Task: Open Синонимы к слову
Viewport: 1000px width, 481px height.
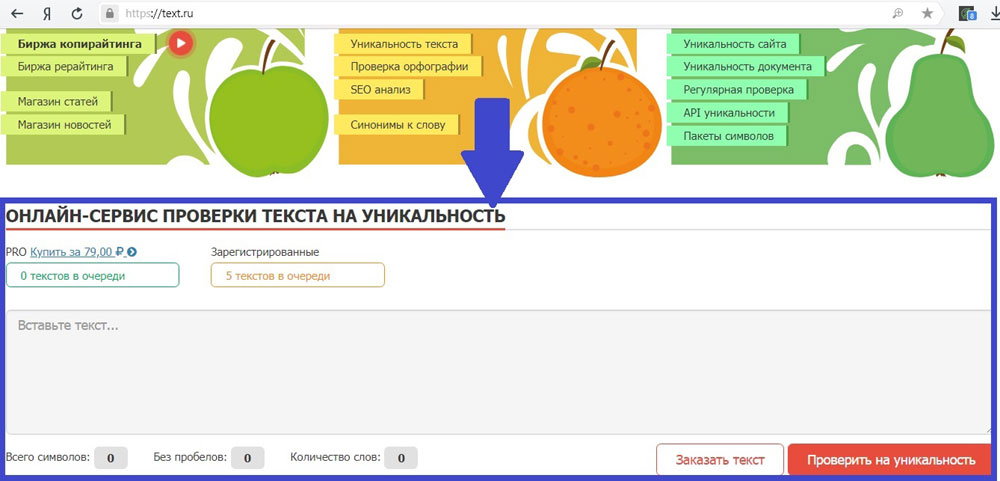Action: 397,124
